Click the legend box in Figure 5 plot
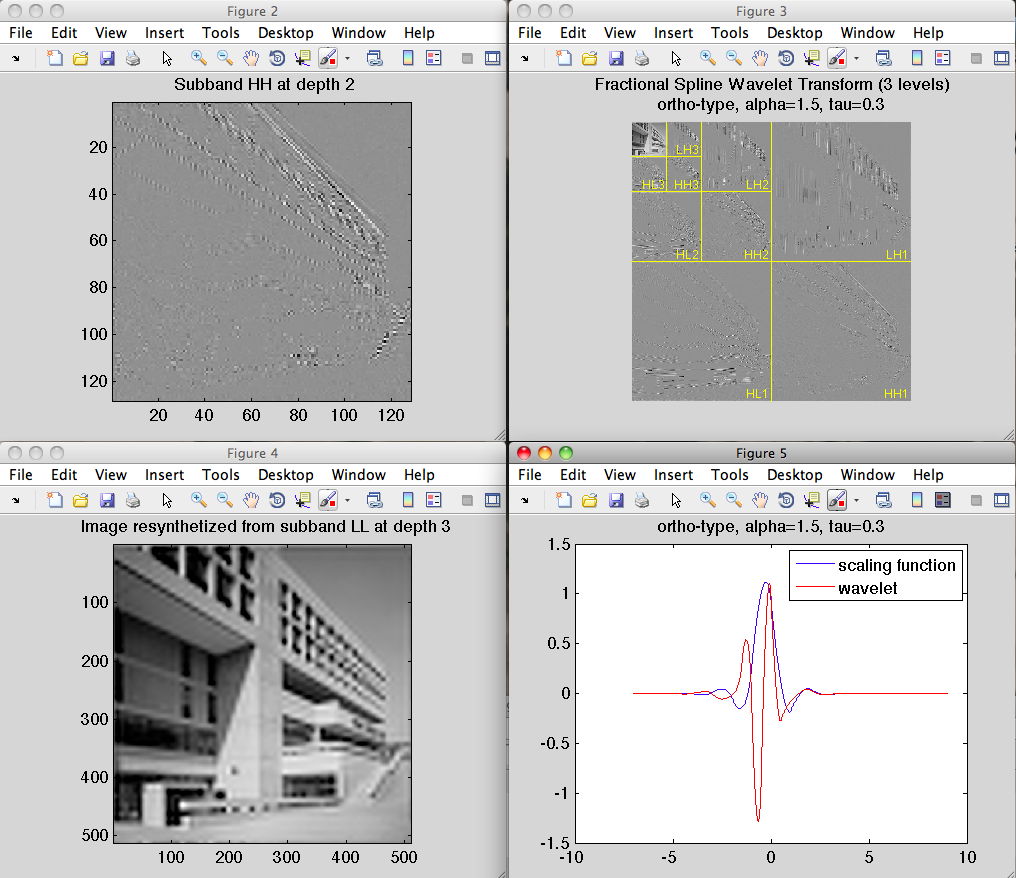The width and height of the screenshot is (1016, 878). 875,577
